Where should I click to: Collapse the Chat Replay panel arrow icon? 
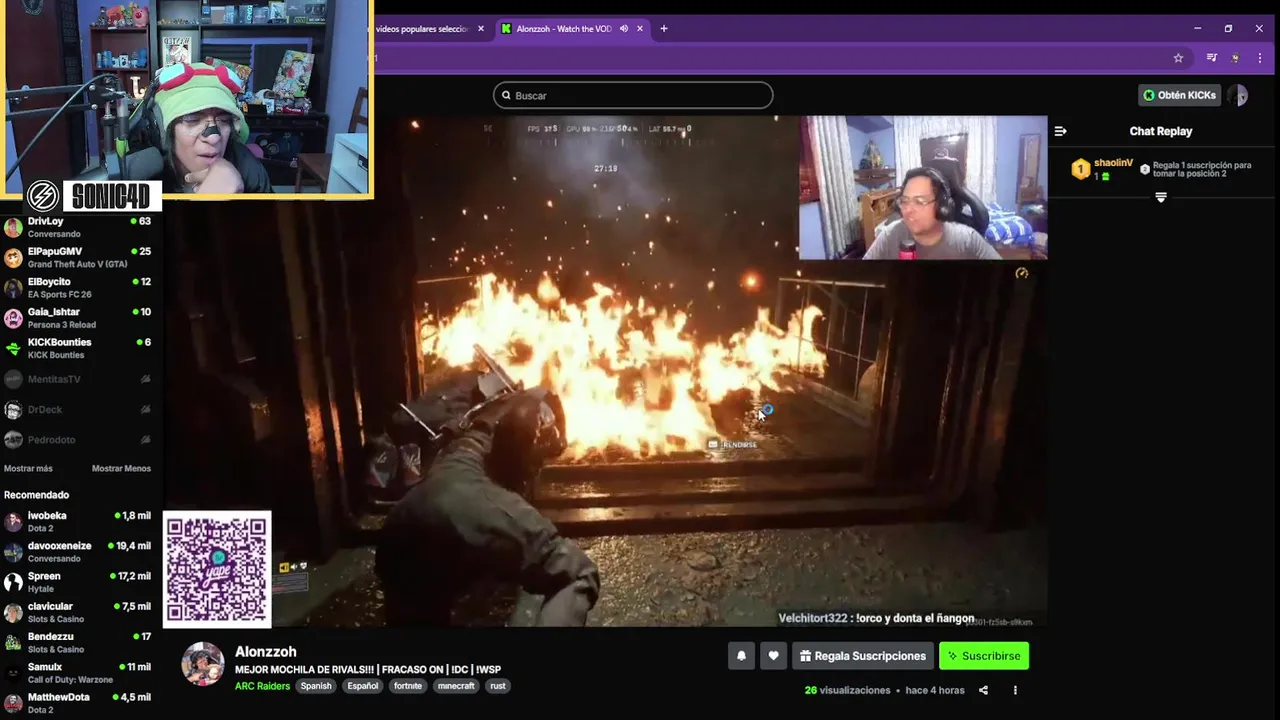[x=1060, y=131]
